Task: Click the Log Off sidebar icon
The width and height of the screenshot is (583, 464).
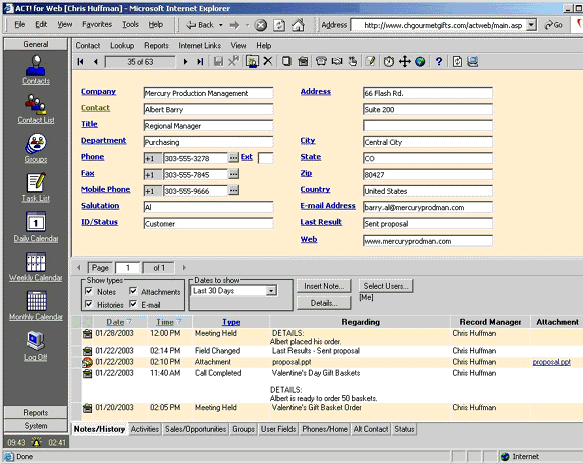Action: (36, 346)
